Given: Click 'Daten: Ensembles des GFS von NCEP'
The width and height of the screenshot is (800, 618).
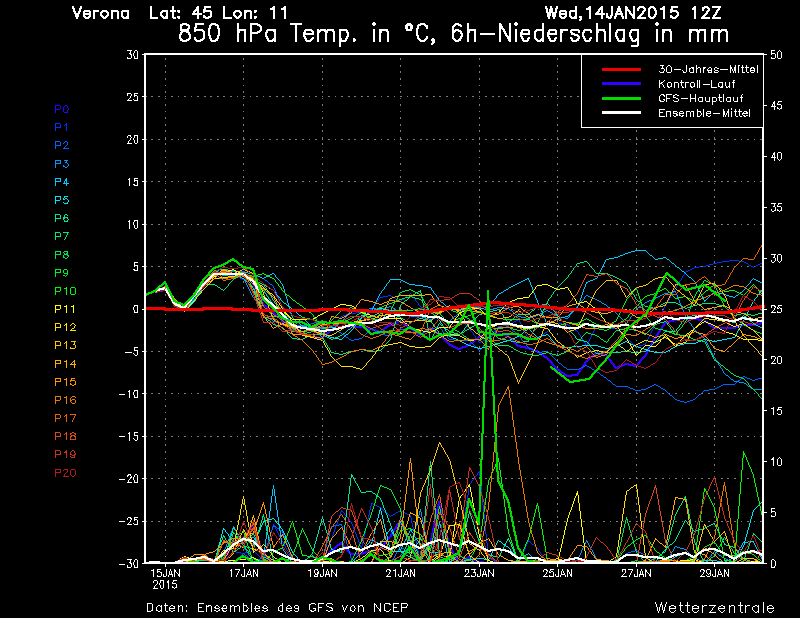Looking at the screenshot, I should (277, 608).
